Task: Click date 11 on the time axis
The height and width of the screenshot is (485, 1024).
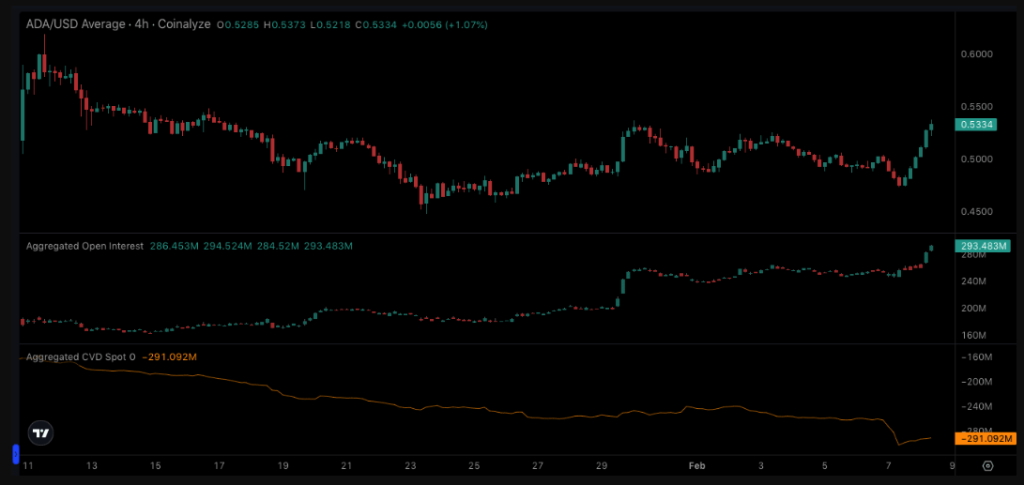Action: pyautogui.click(x=28, y=465)
